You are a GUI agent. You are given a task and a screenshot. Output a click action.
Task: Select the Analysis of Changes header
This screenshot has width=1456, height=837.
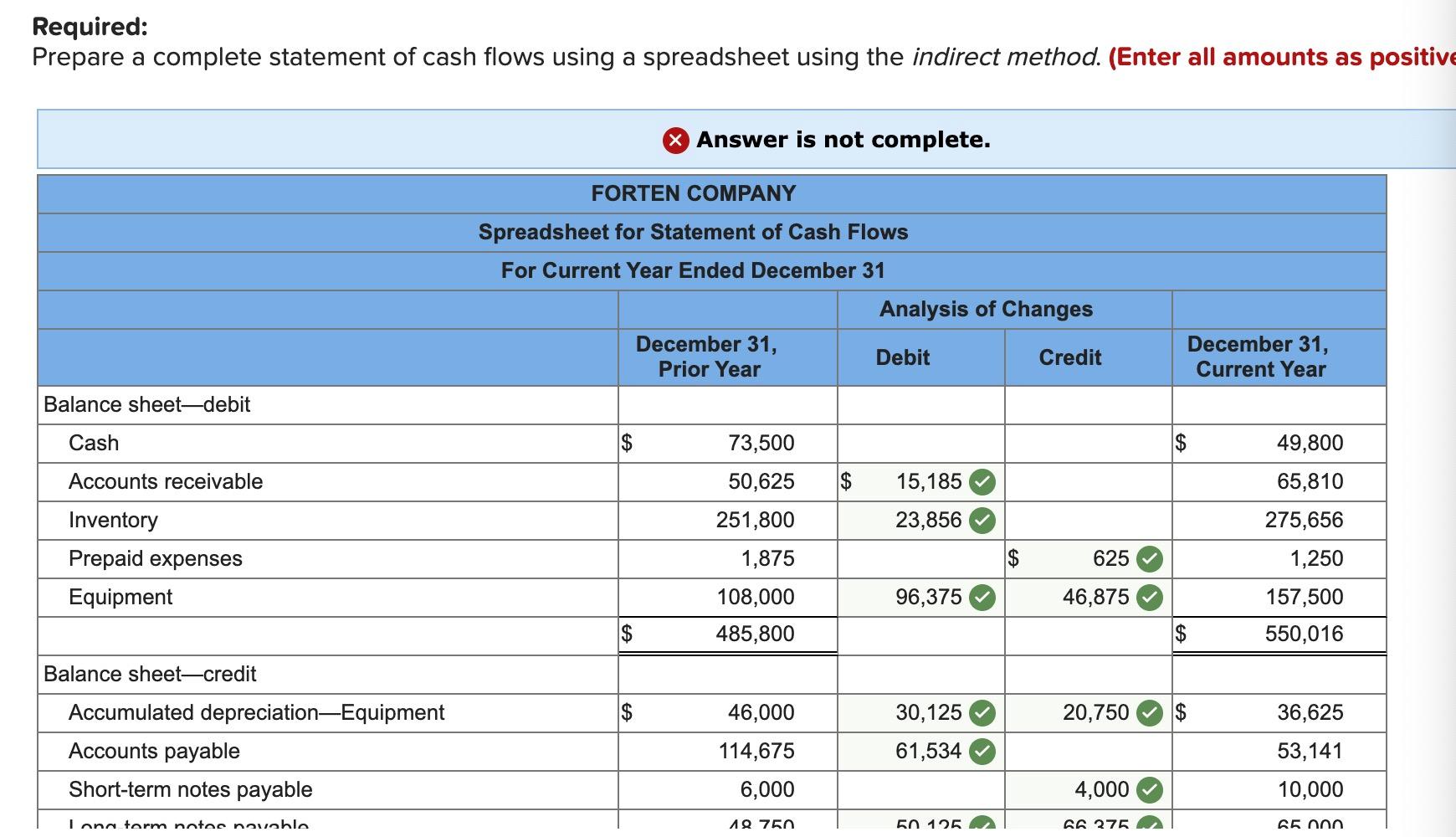tap(986, 309)
